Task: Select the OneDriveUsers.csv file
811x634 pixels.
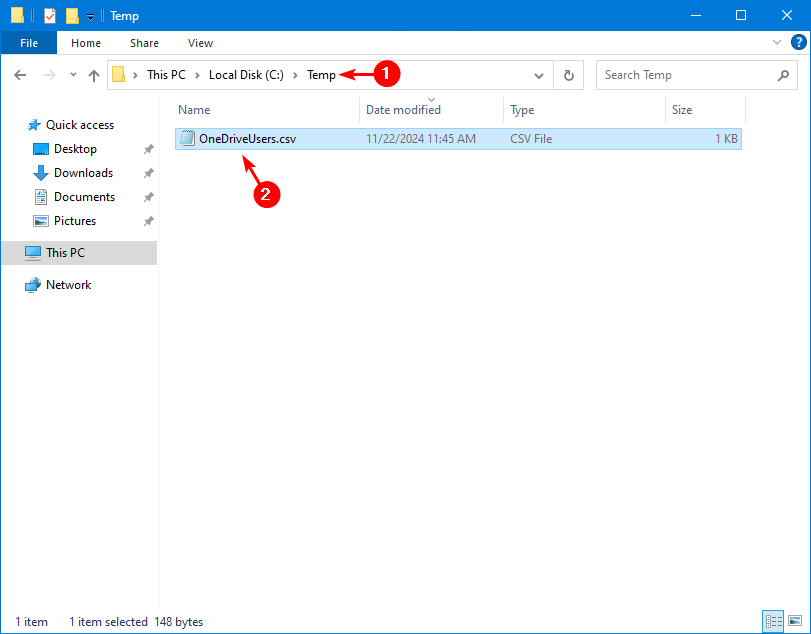Action: (x=247, y=139)
